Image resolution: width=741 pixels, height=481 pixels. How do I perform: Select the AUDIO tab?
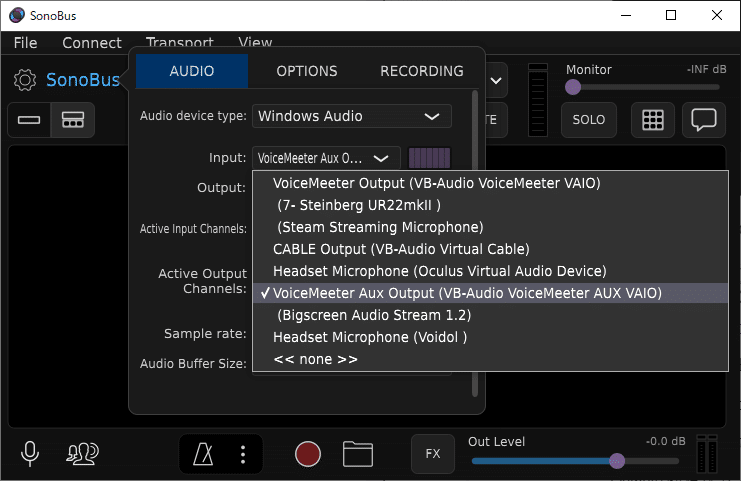(192, 71)
